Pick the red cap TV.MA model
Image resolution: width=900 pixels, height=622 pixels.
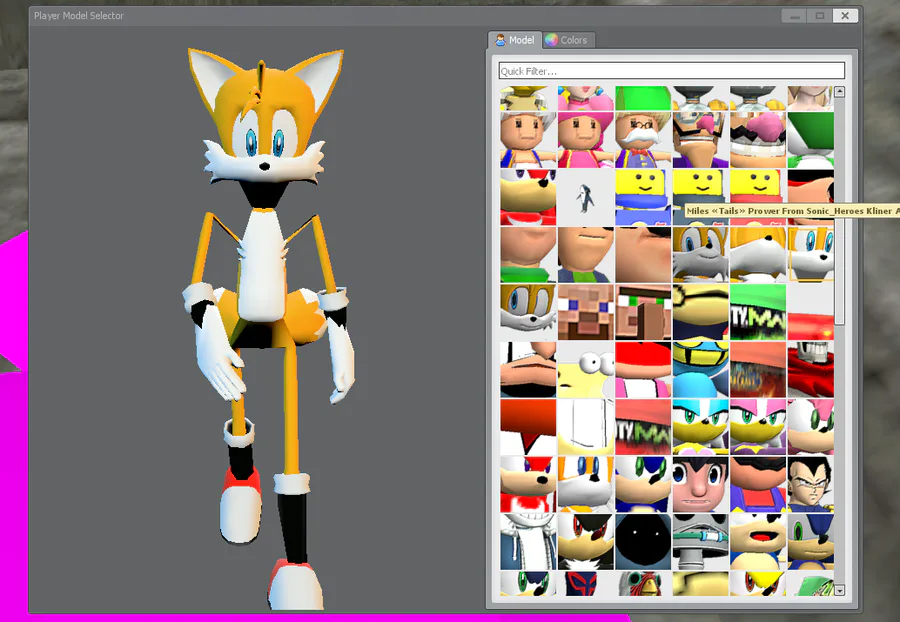643,426
